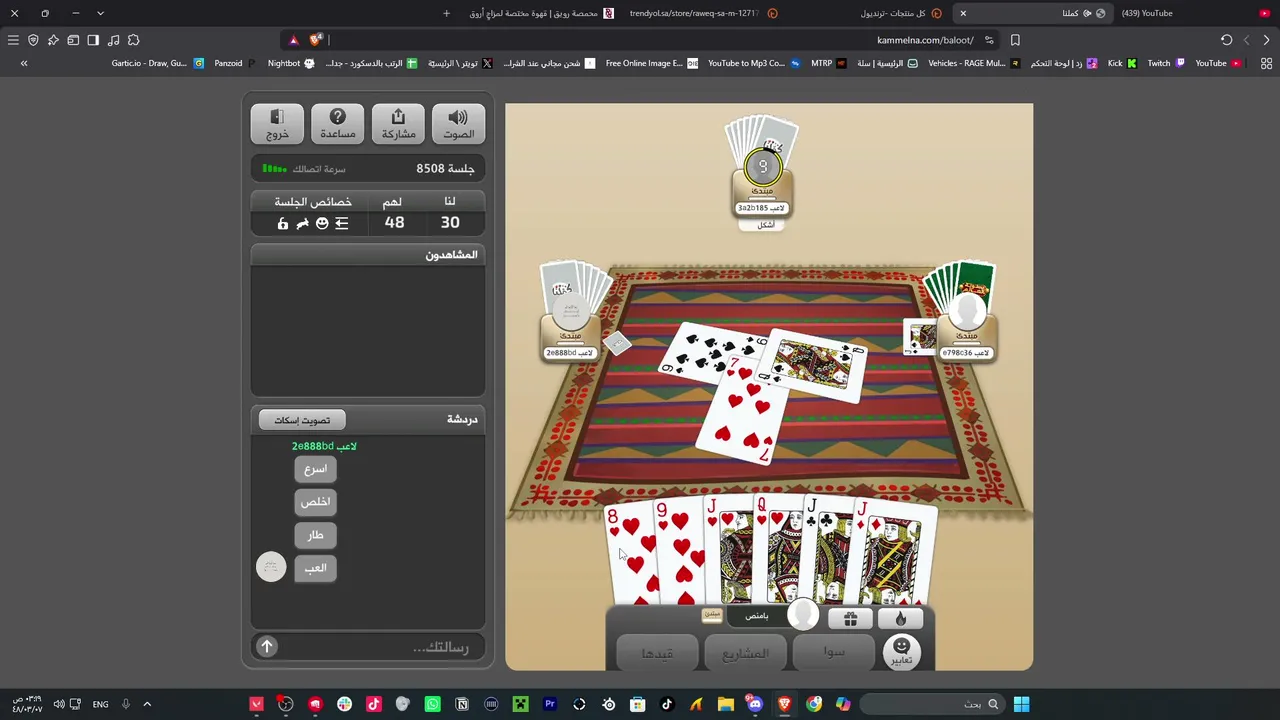Screen dimensions: 1280x720
Task: Open the Twitch bookmark
Action: pyautogui.click(x=1166, y=63)
